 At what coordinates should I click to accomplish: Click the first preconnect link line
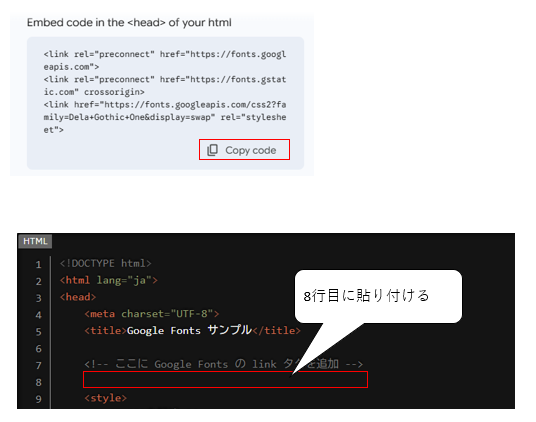(165, 60)
